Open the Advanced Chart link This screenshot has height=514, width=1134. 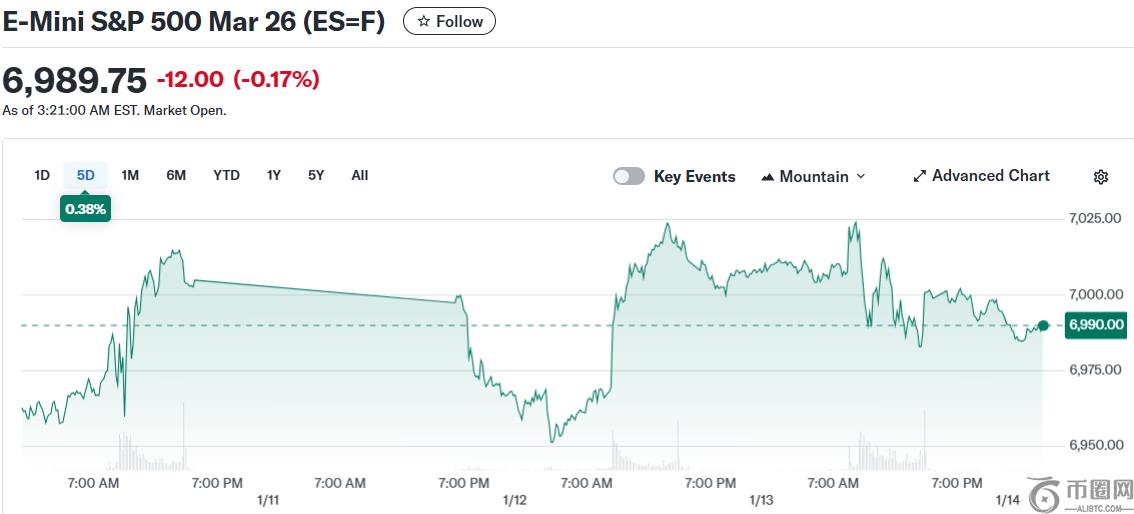pos(990,176)
